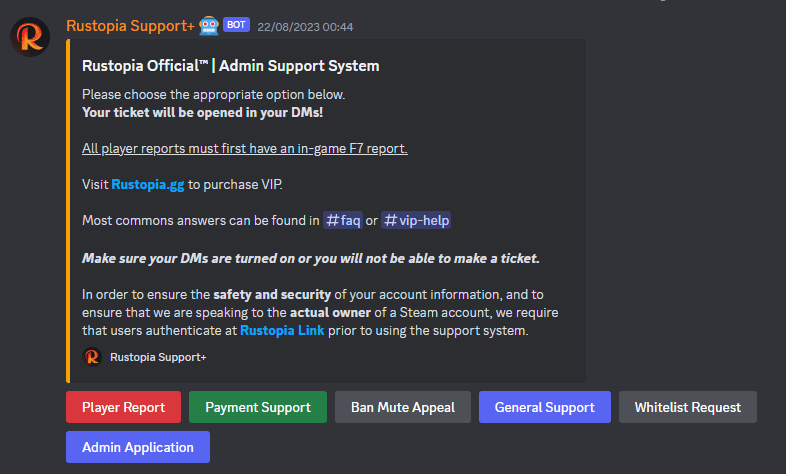This screenshot has height=474, width=786.
Task: Click the Rustopia Support+ username
Action: point(129,26)
